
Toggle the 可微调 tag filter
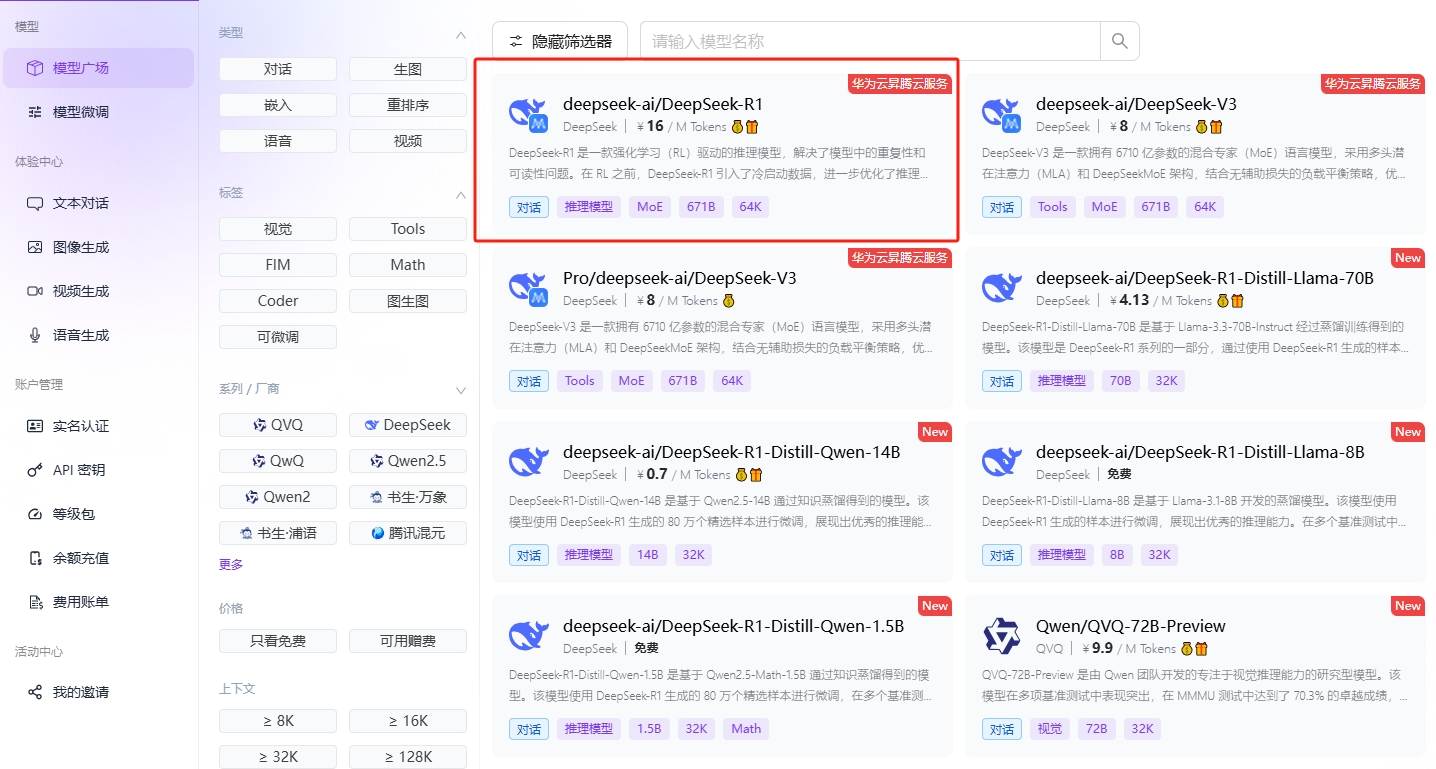coord(278,337)
